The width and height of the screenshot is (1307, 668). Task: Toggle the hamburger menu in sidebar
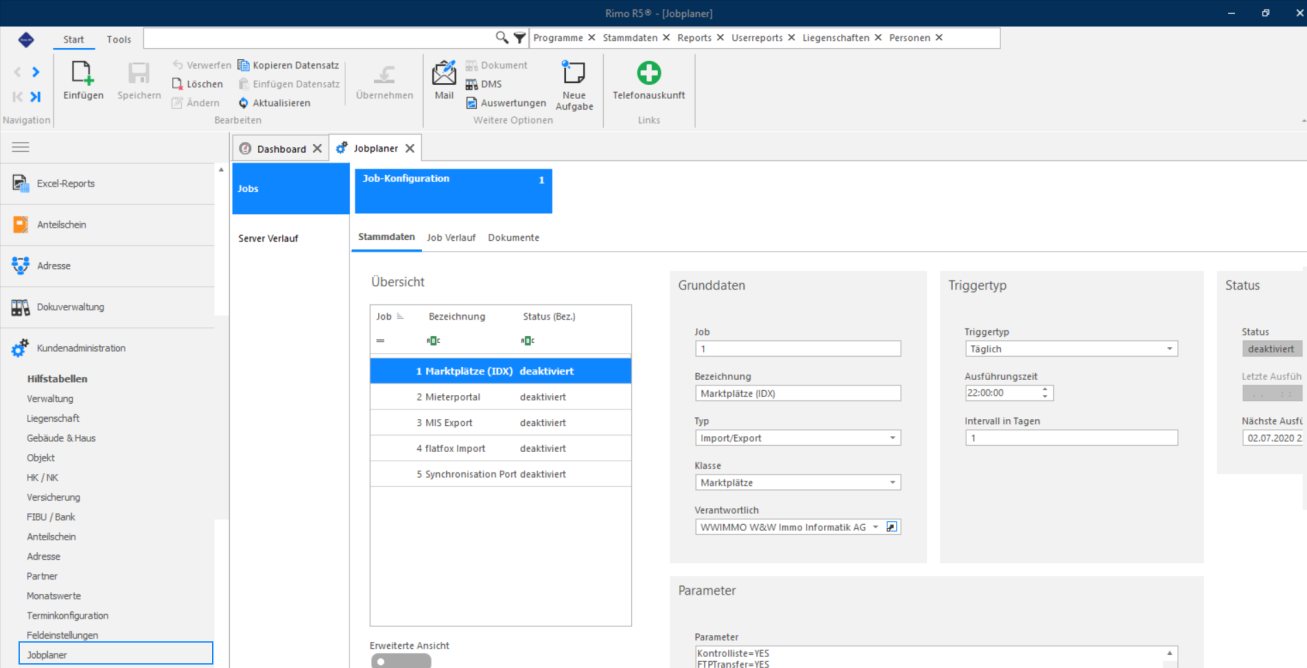(x=20, y=147)
